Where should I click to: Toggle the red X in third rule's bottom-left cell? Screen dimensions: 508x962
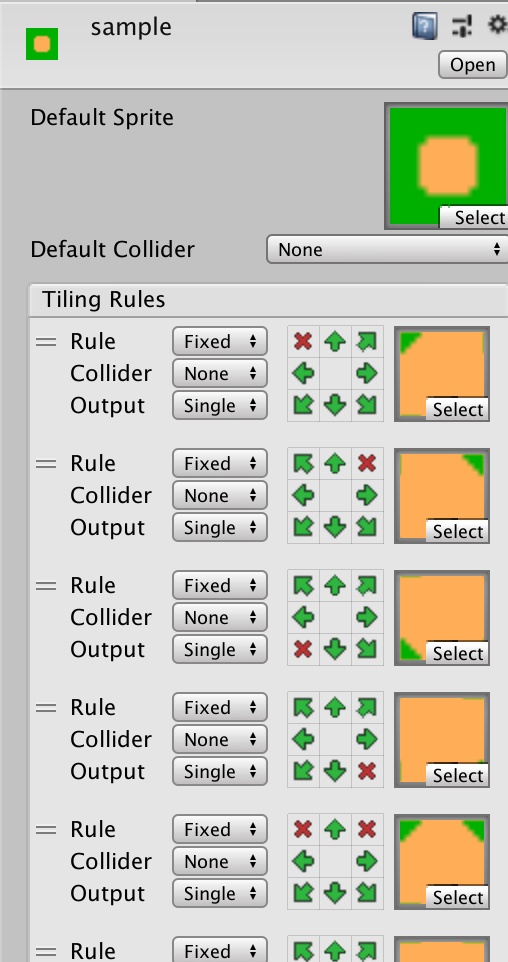(303, 649)
